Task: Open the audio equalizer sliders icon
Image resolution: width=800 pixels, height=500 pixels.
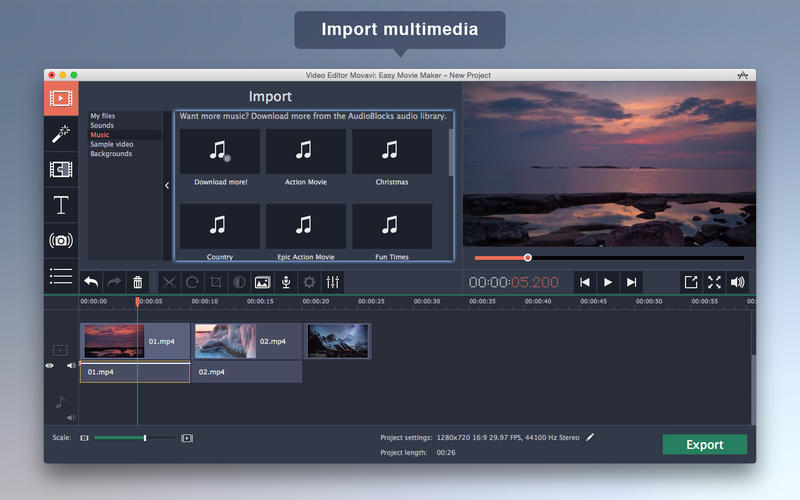Action: (x=333, y=283)
